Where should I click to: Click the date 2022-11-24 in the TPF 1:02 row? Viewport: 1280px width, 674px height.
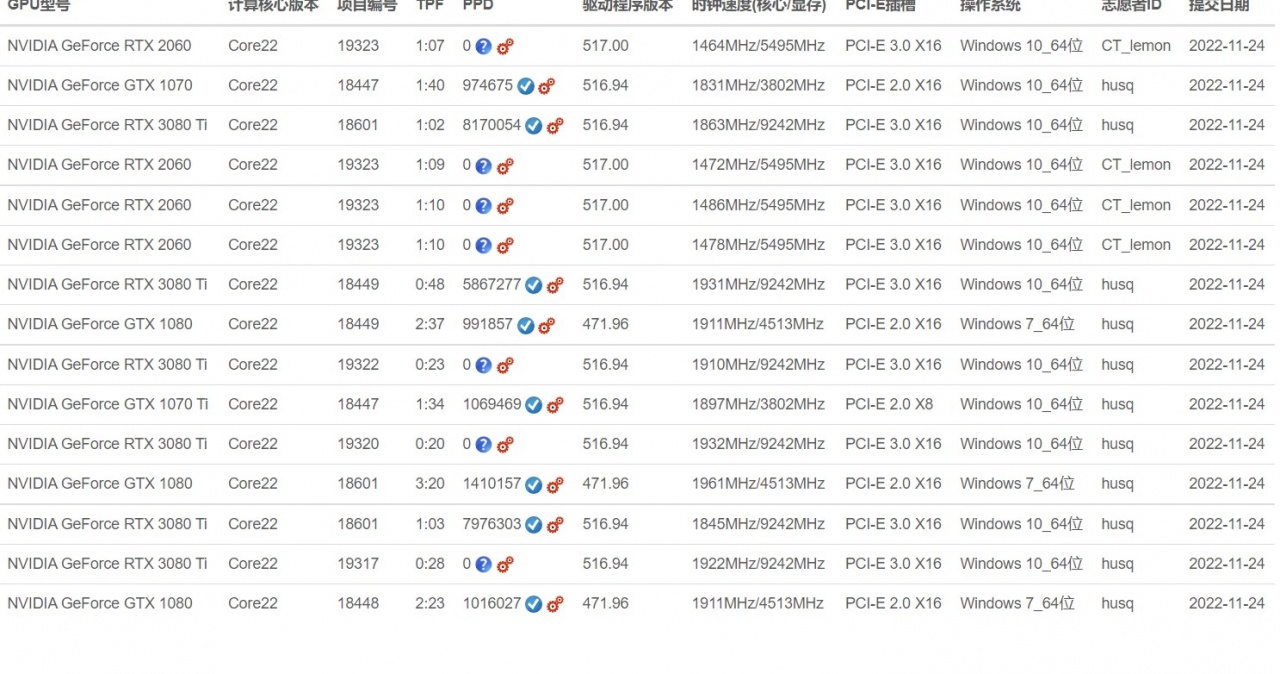[x=1227, y=125]
